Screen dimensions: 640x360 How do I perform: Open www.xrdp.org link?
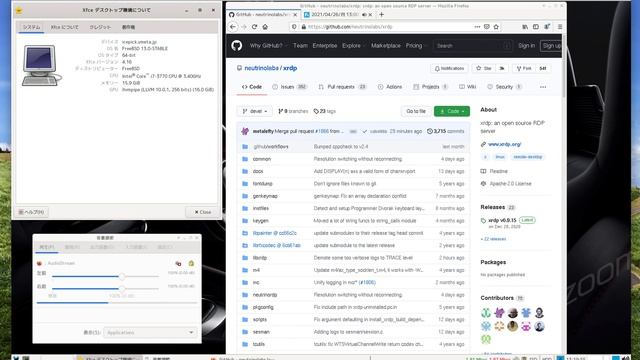(x=504, y=144)
